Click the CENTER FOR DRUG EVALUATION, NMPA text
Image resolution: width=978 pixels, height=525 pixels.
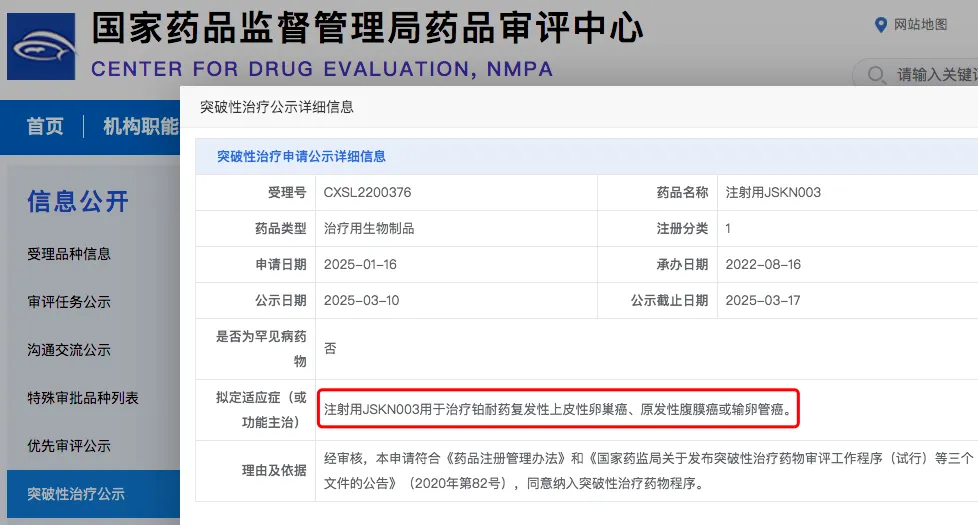322,69
